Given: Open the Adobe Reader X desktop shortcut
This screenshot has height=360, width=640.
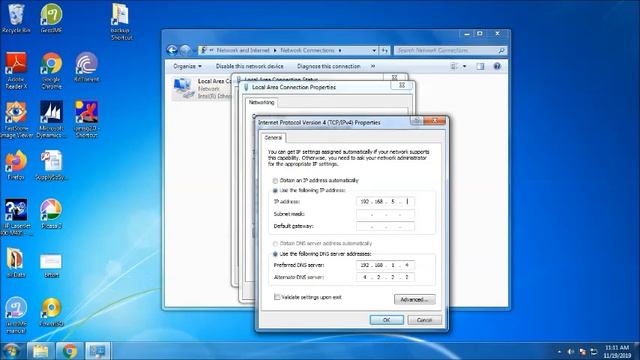Looking at the screenshot, I should tap(16, 71).
